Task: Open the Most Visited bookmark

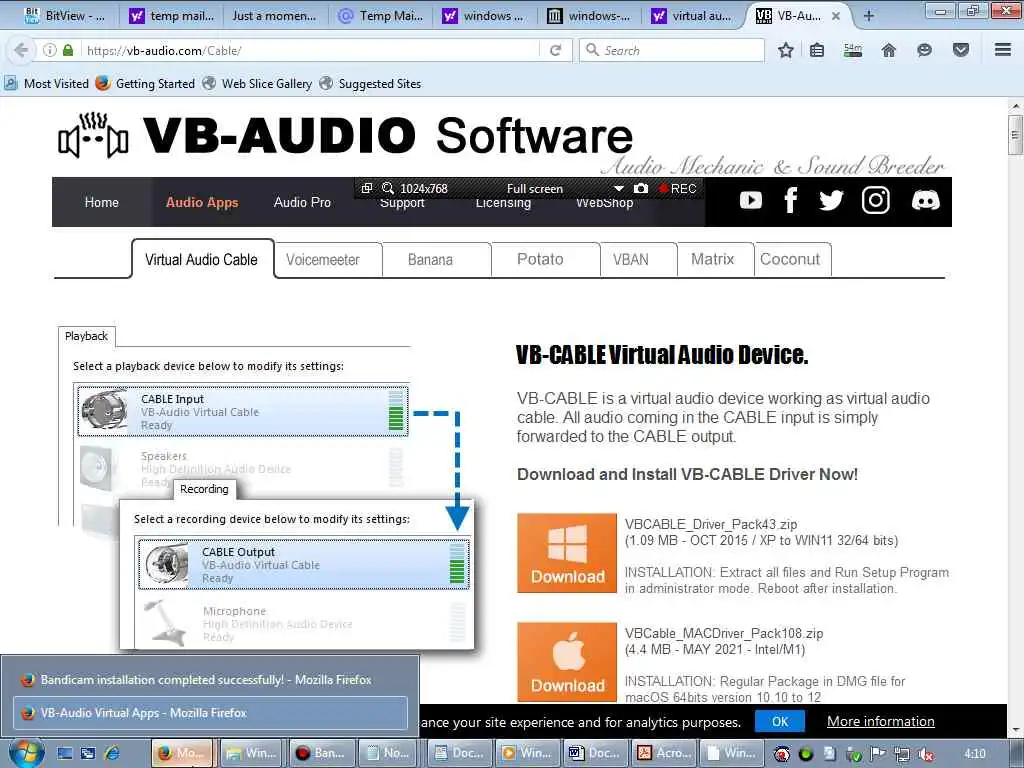Action: 46,84
